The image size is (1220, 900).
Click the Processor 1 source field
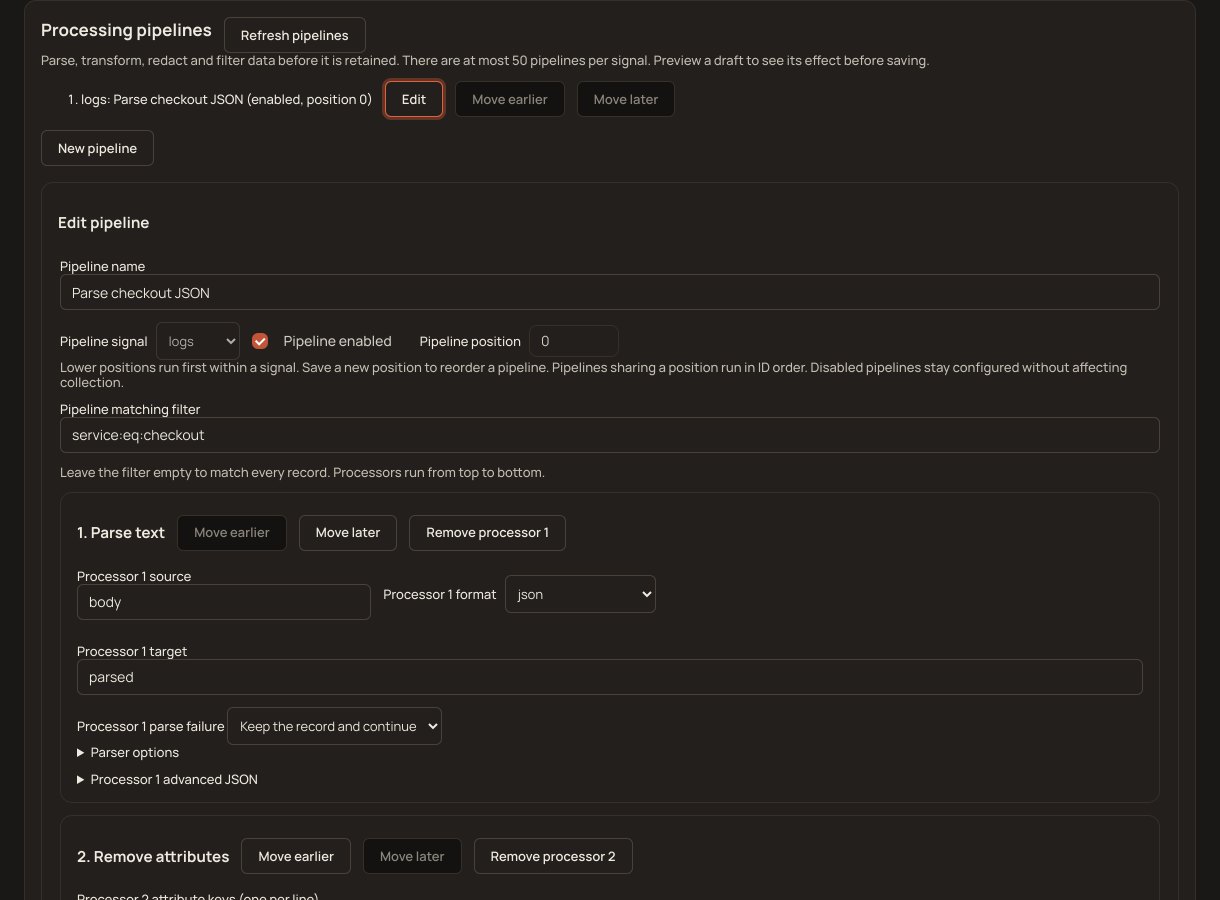pos(224,602)
